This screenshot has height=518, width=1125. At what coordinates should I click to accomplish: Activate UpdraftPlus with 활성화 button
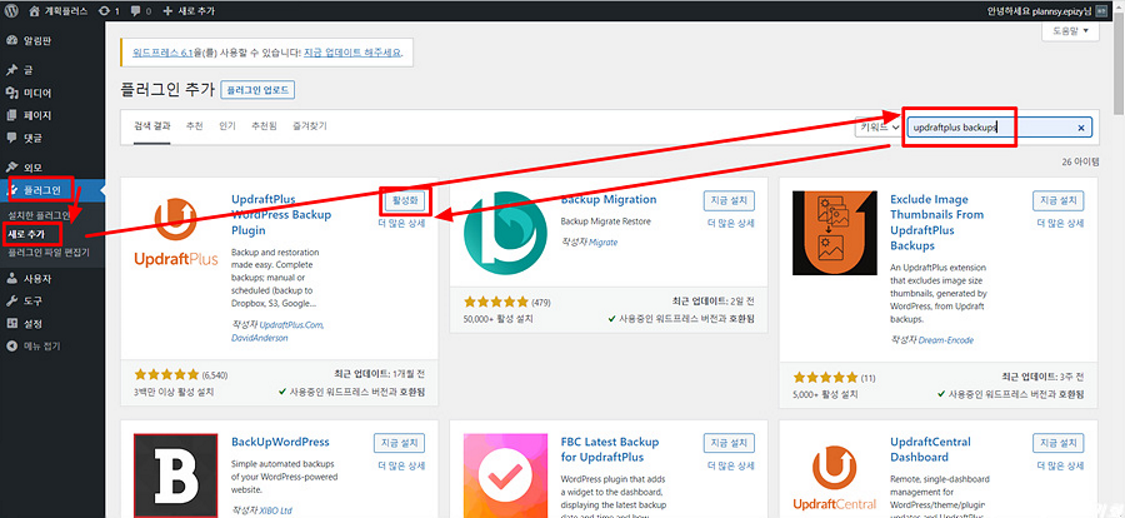point(405,201)
